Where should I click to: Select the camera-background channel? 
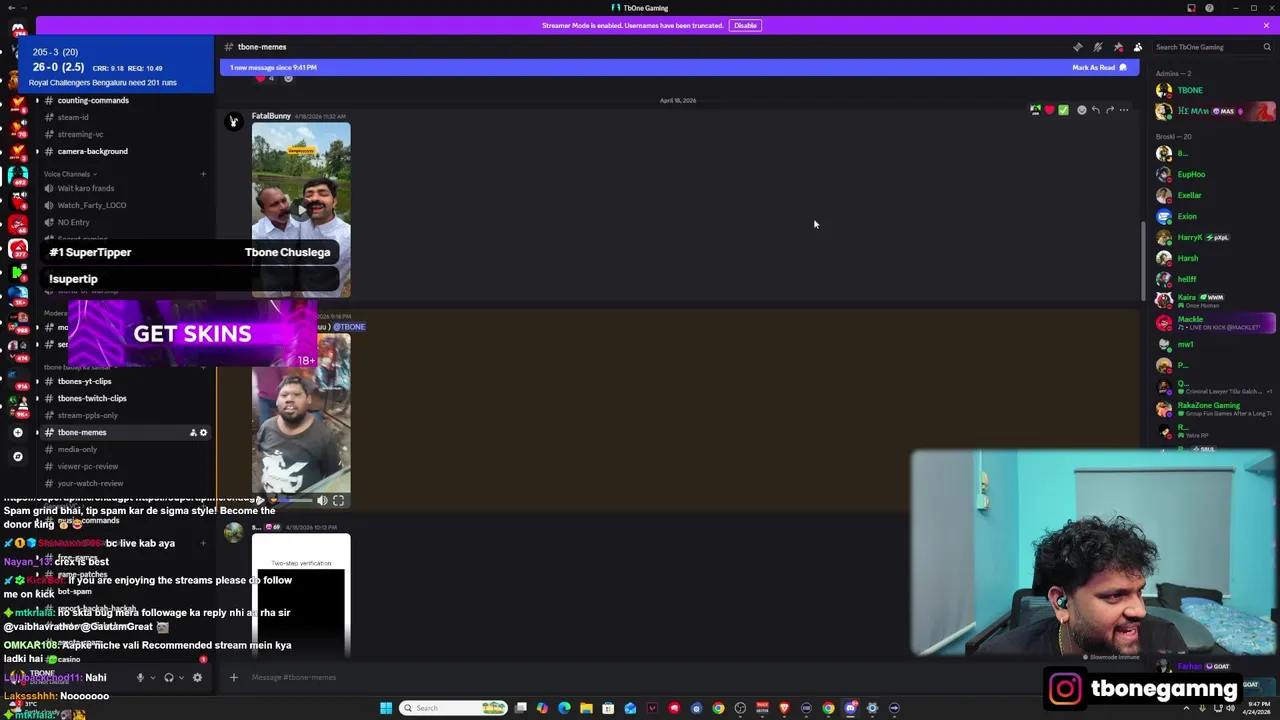(x=92, y=151)
